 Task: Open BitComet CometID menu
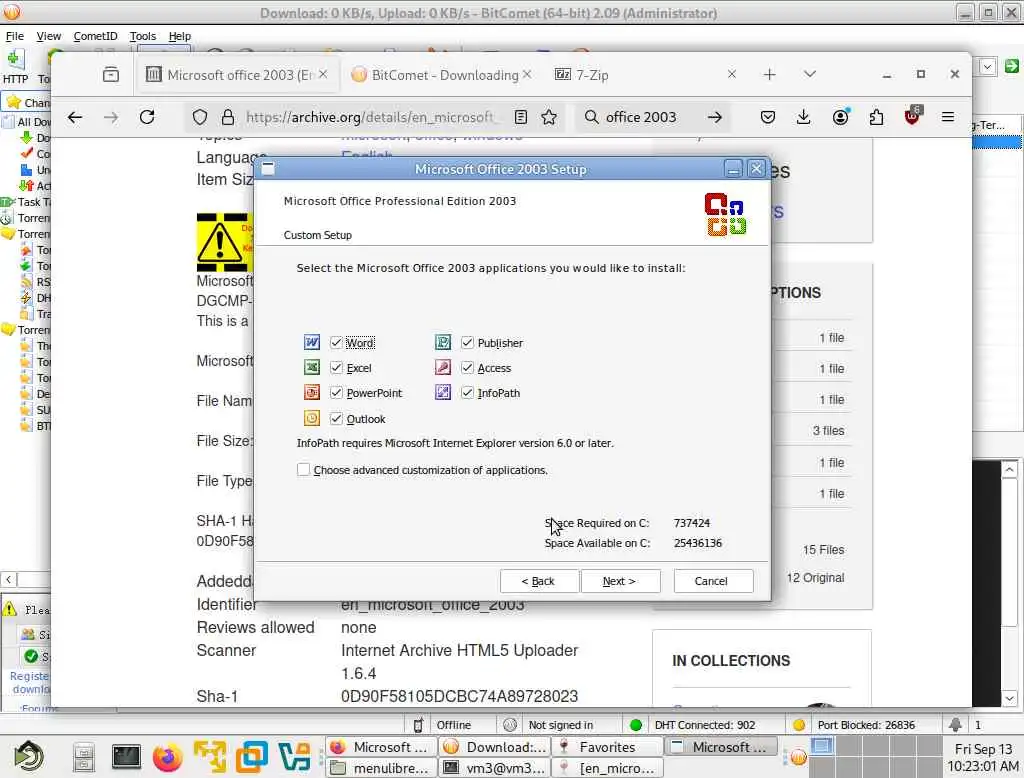95,36
